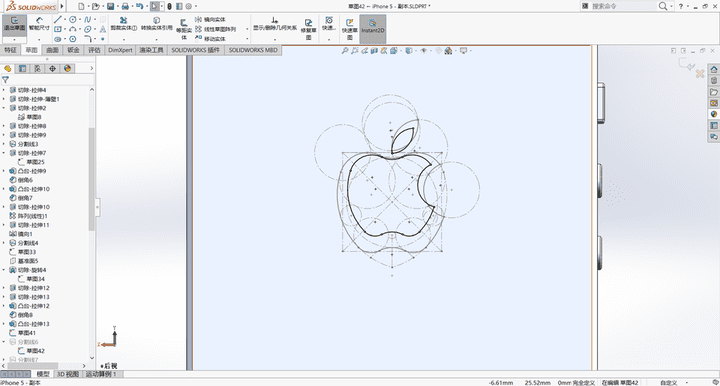Click the Appearances sphere icon in task pane
The image size is (720, 386).
pyautogui.click(x=714, y=114)
